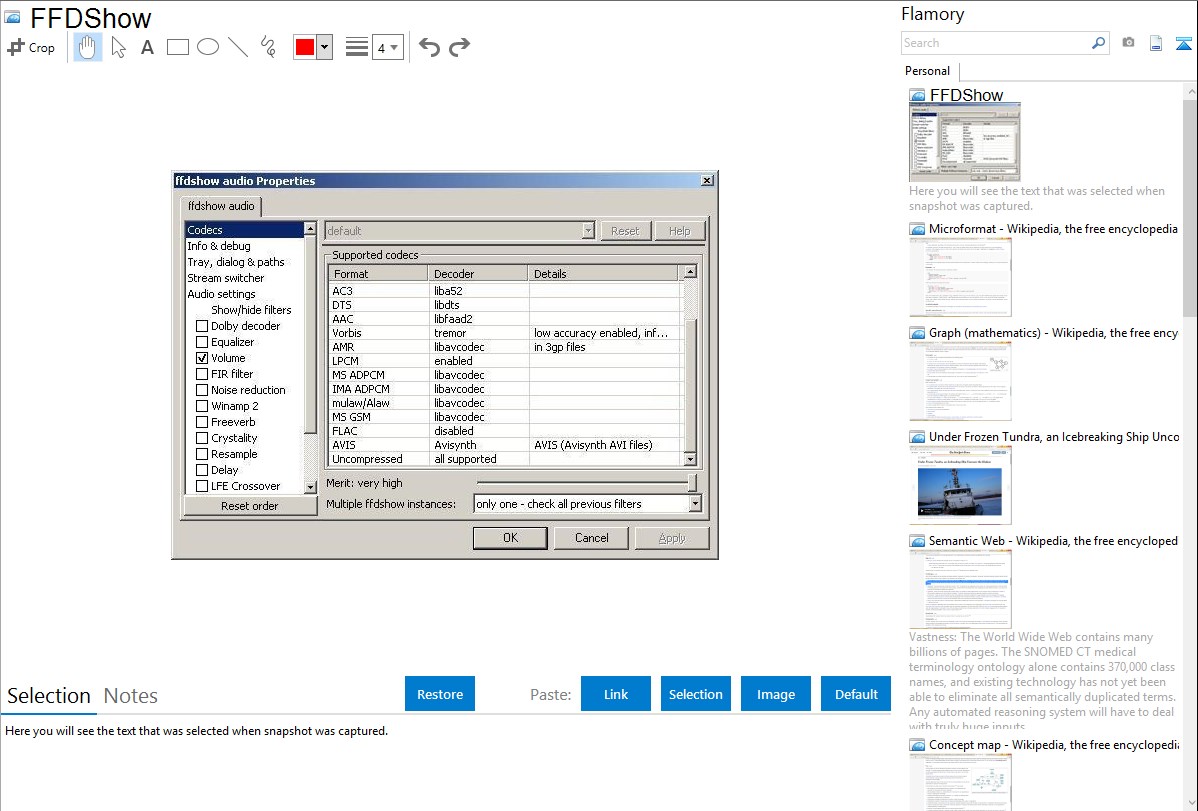Select the Vorbis row's tremor decoder cell
The width and height of the screenshot is (1198, 811).
[478, 333]
